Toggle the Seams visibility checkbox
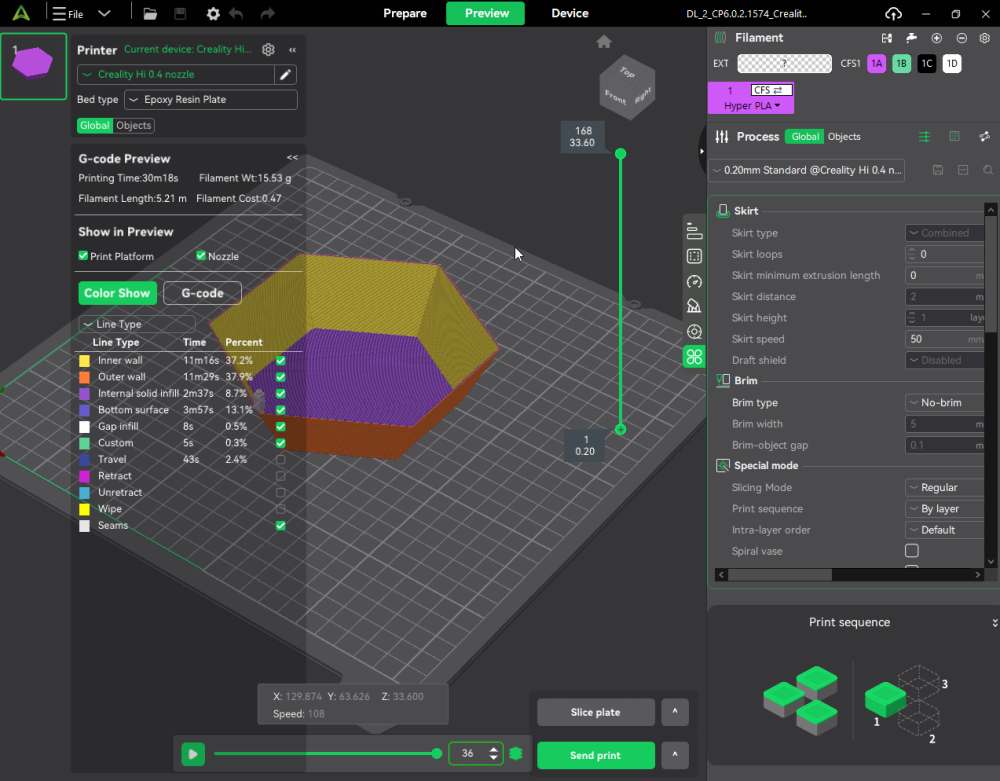This screenshot has width=1000, height=781. 281,526
